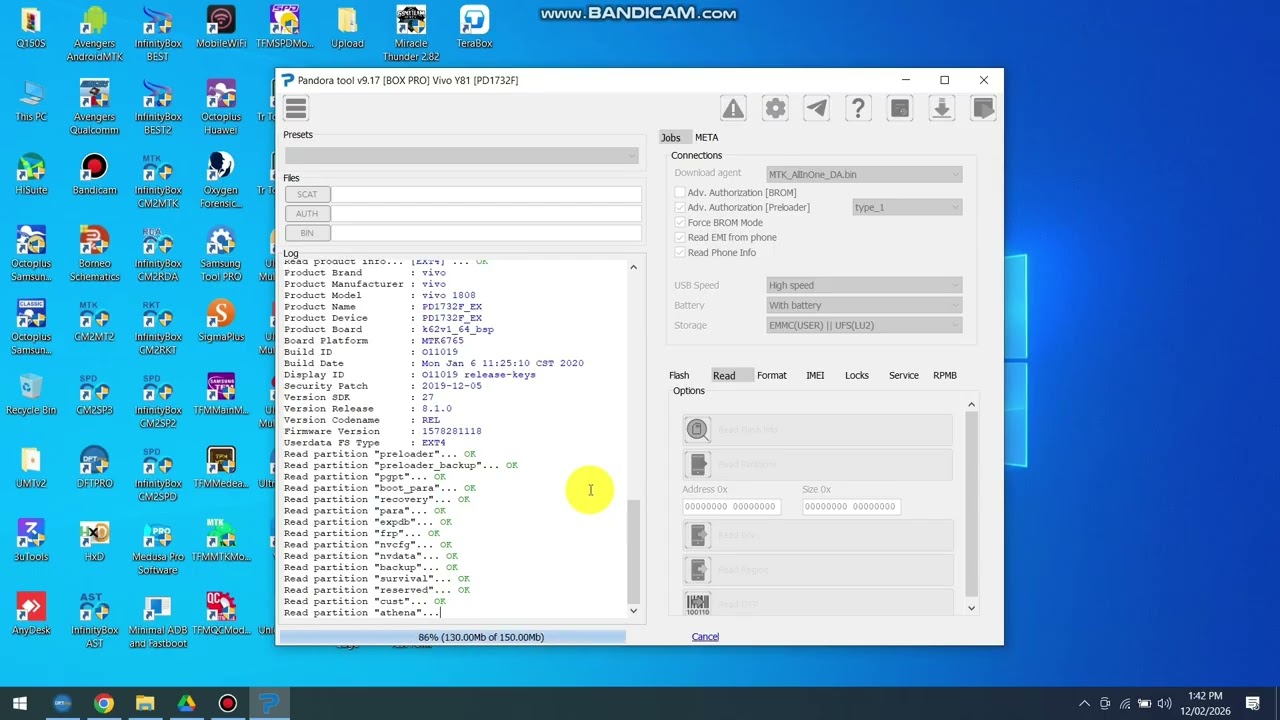Viewport: 1280px width, 720px height.
Task: Open the Pandora hamburger menu
Action: click(x=296, y=108)
